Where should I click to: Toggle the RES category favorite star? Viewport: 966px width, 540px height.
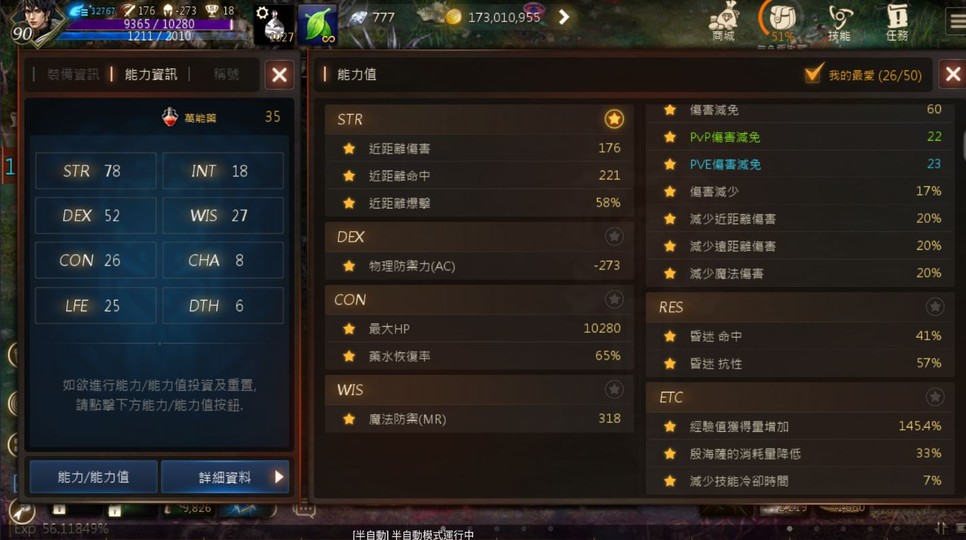click(935, 307)
